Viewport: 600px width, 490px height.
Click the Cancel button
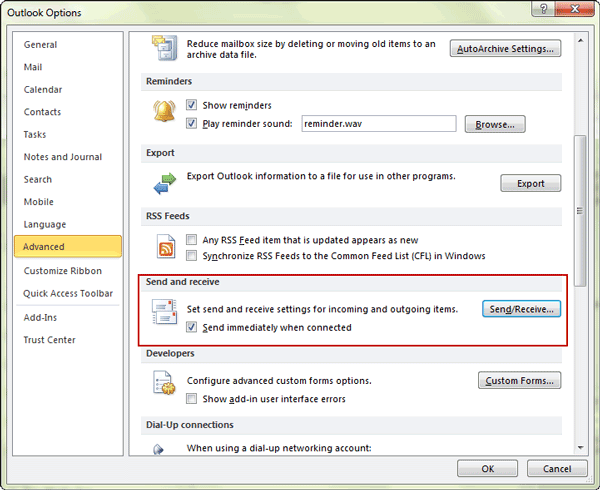point(557,469)
